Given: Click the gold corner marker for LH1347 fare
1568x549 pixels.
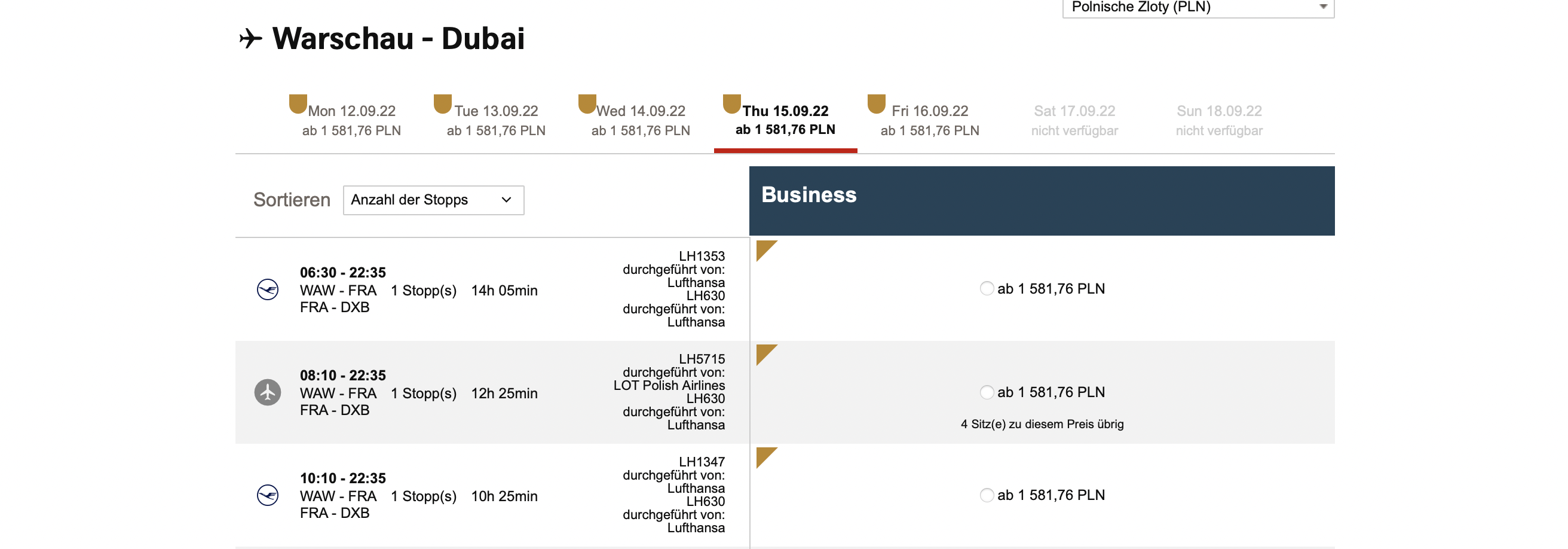Looking at the screenshot, I should 764,455.
